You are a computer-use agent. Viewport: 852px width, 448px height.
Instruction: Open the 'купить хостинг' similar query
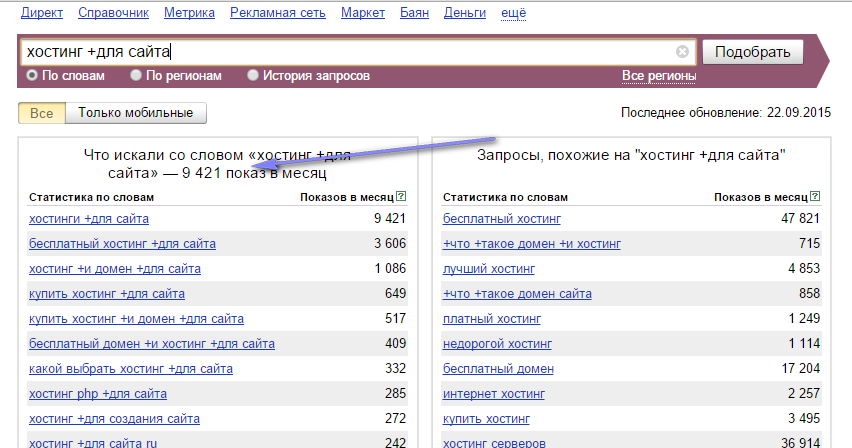(x=486, y=419)
